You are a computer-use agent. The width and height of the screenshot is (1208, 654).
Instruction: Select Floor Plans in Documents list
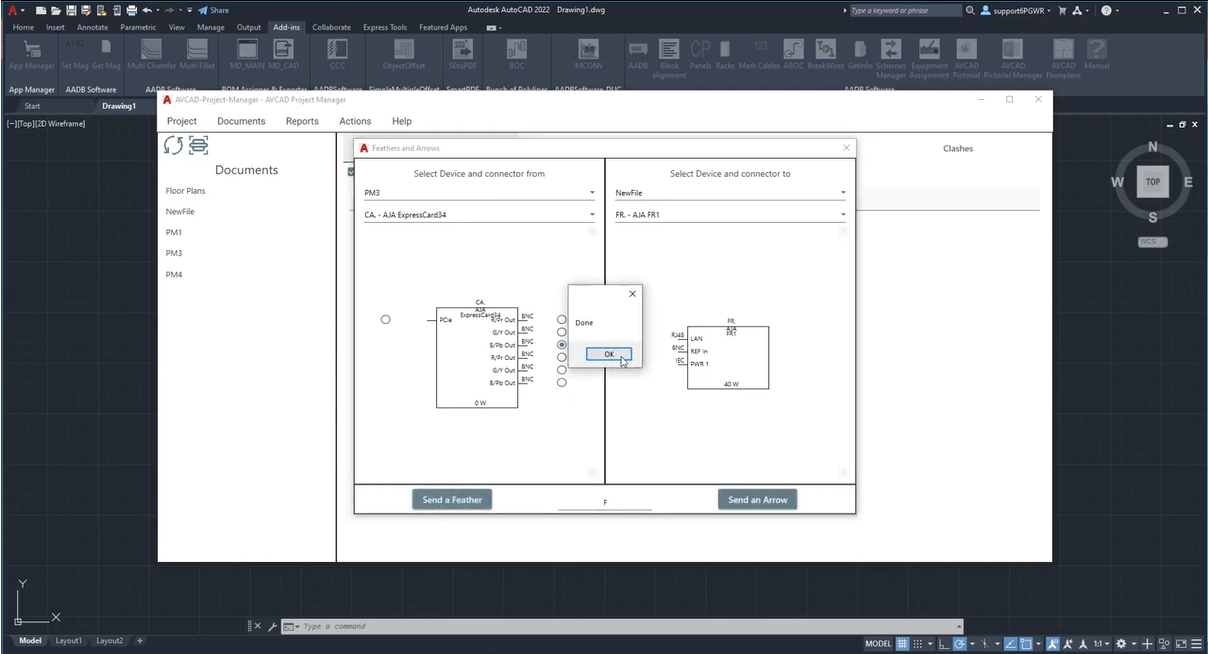(186, 191)
